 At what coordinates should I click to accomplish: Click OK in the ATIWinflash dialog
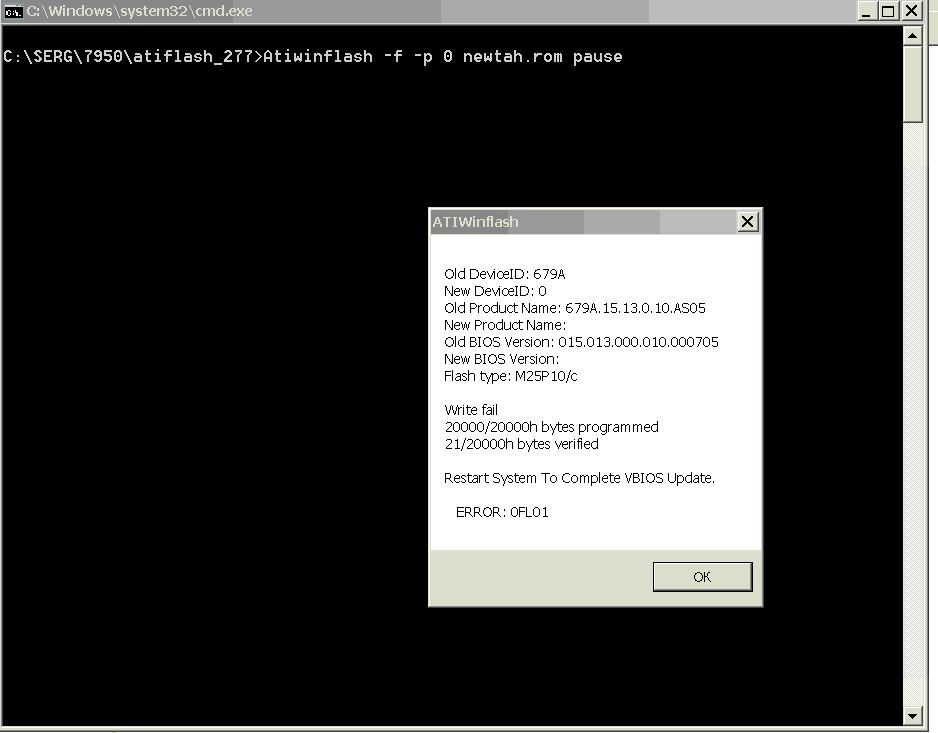[702, 577]
